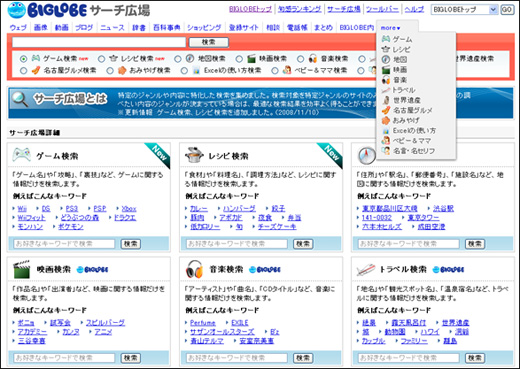This screenshot has width=520, height=369.
Task: Select the 名古屋グルメ検索 radio button
Action: click(x=23, y=71)
